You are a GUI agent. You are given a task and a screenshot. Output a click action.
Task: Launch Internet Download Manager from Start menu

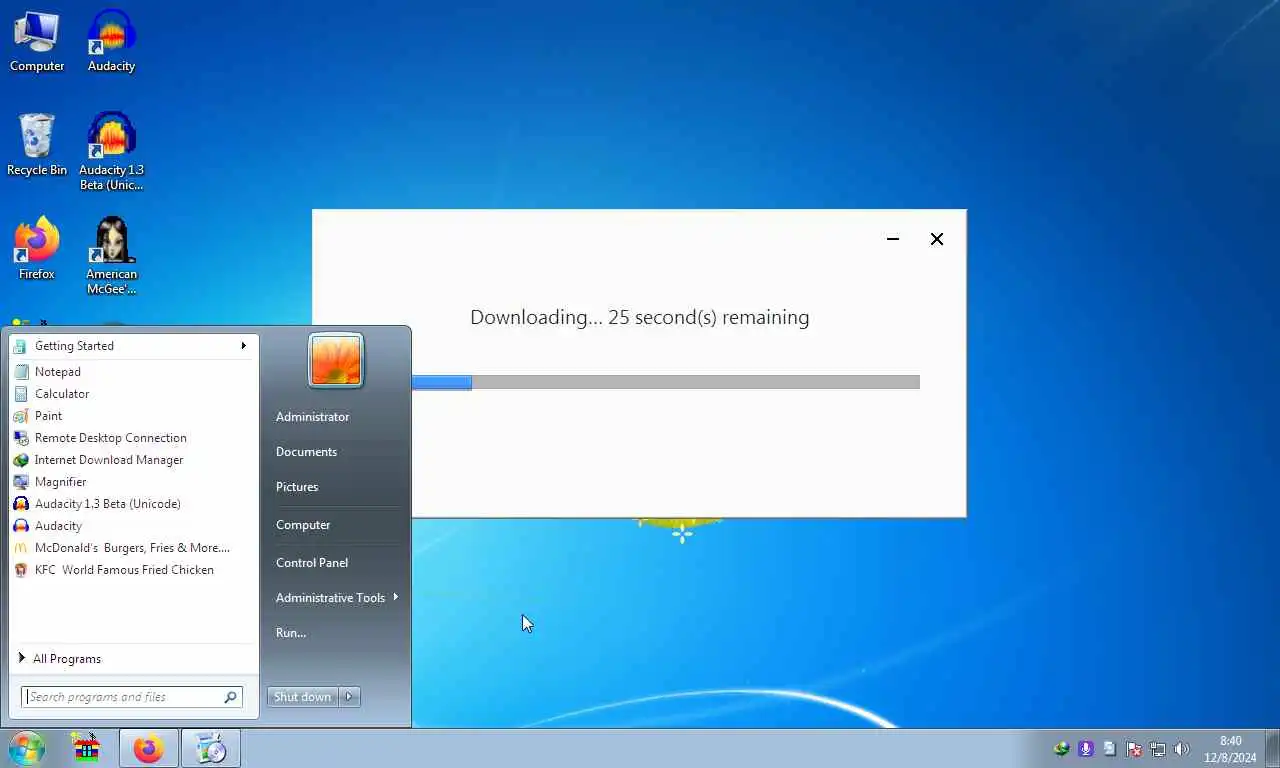[x=133, y=460]
